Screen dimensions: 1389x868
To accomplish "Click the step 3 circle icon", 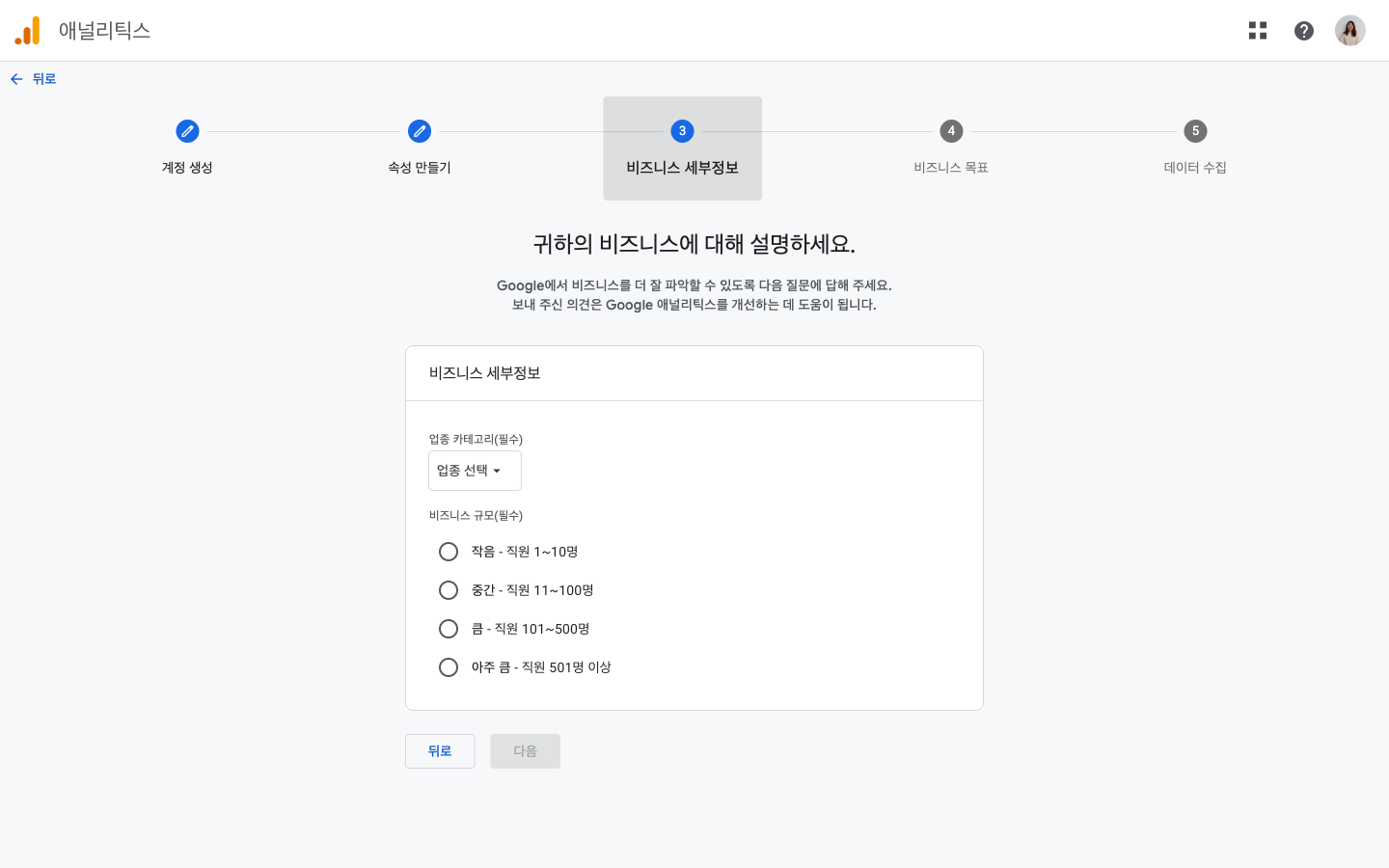I will tap(682, 131).
